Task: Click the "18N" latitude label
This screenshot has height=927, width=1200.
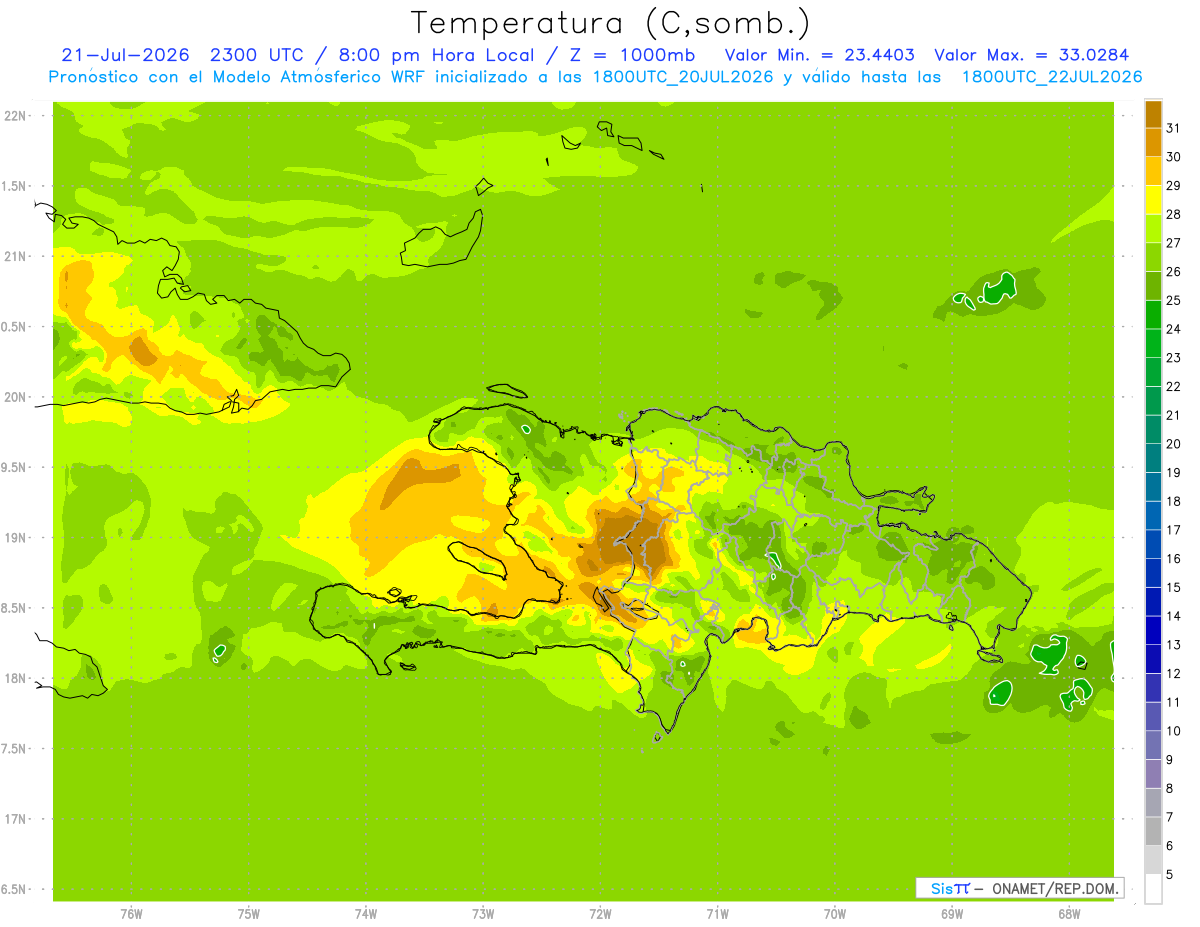Action: click(16, 678)
